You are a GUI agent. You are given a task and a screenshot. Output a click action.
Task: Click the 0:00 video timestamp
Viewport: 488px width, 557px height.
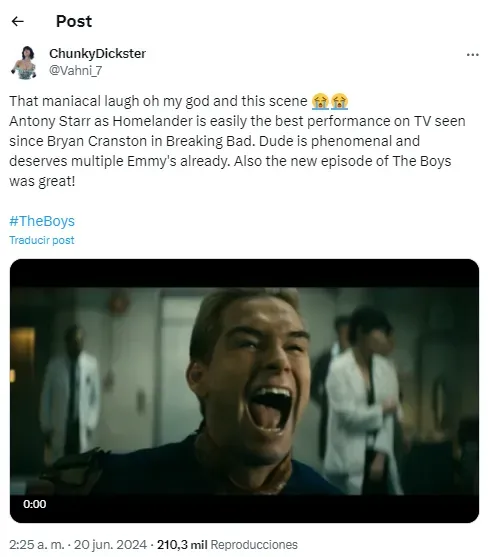34,504
